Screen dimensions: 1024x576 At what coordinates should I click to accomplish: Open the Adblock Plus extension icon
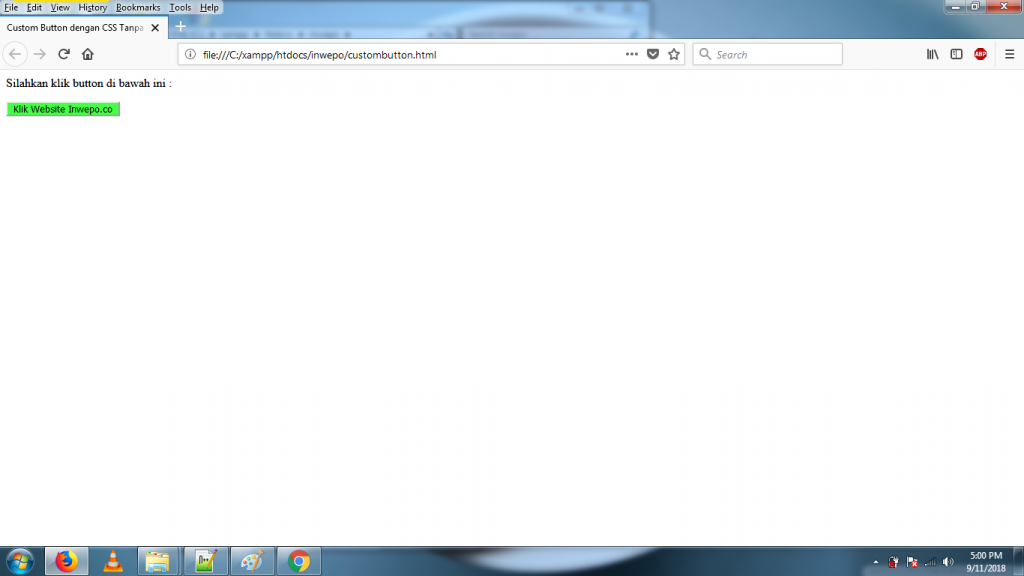[x=980, y=54]
